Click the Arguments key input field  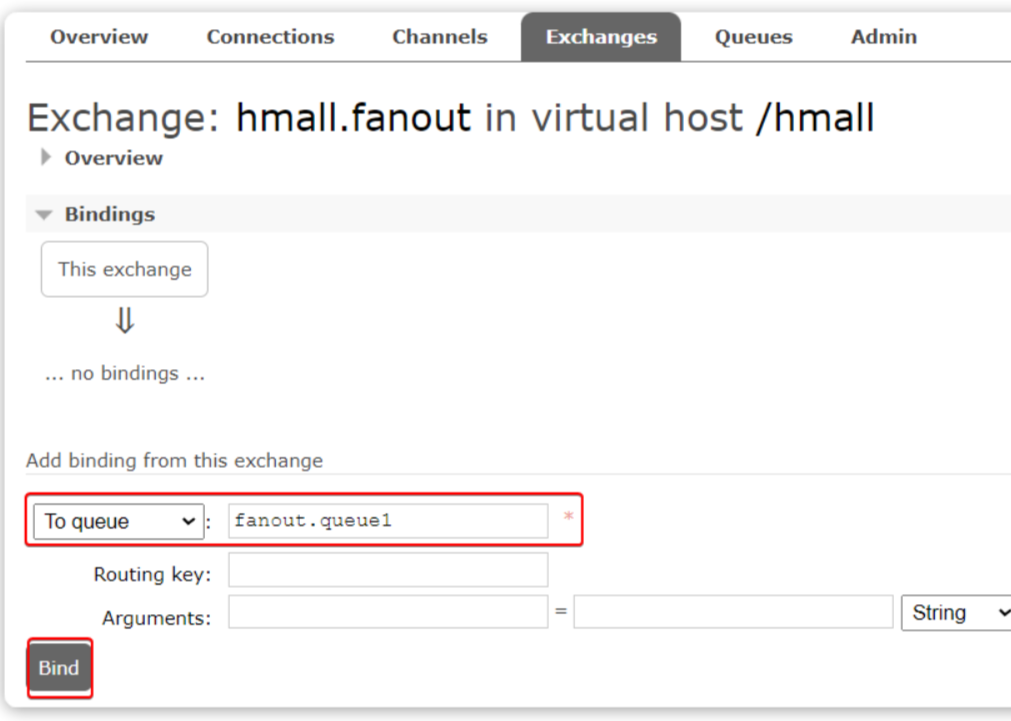[x=387, y=613]
